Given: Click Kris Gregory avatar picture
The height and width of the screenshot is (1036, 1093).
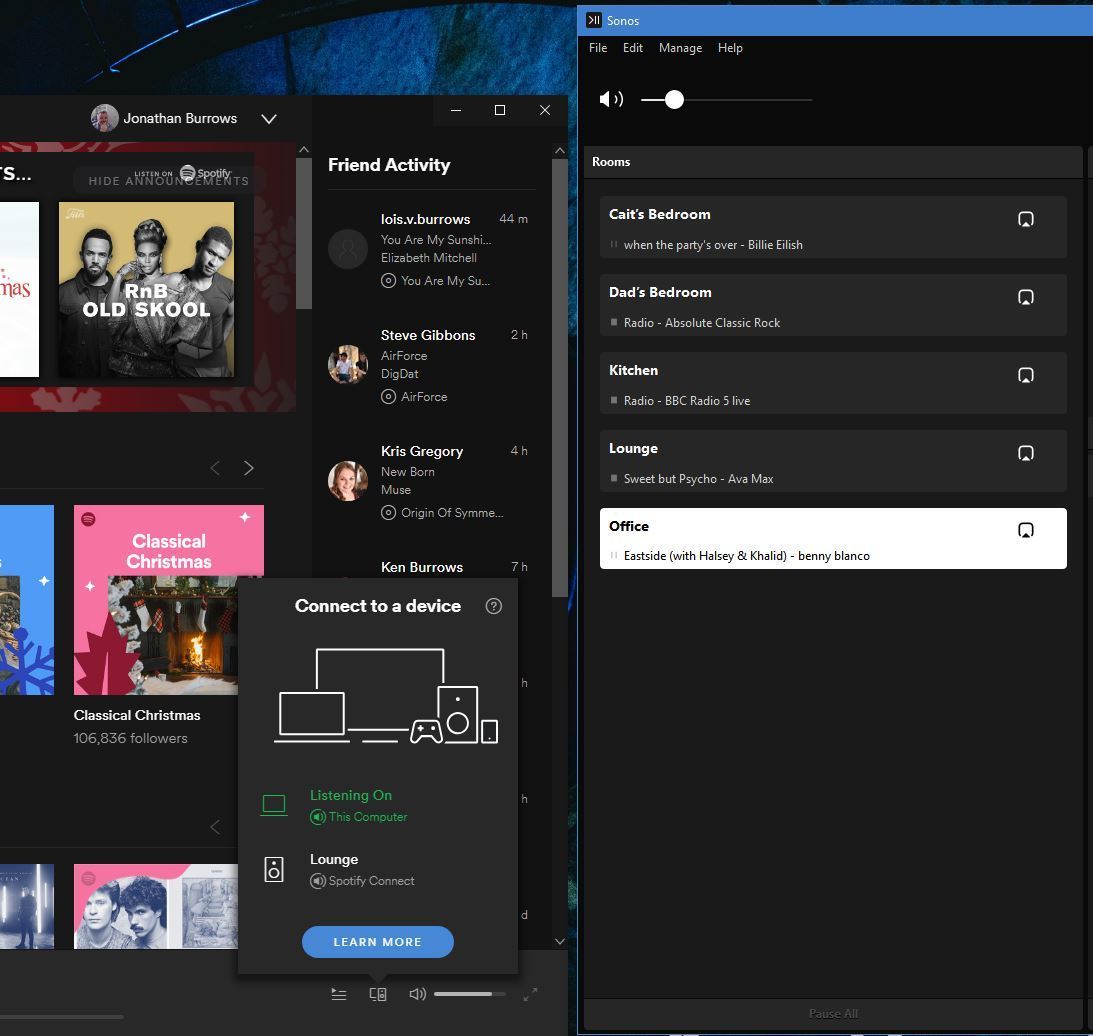Looking at the screenshot, I should coord(348,481).
